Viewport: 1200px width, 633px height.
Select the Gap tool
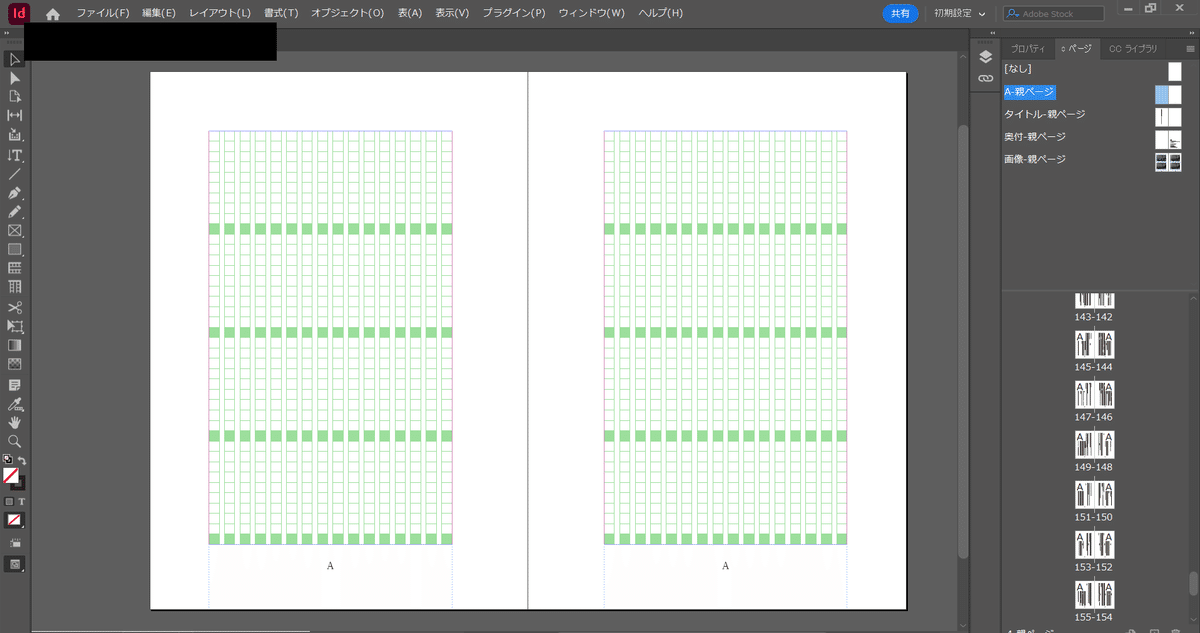pyautogui.click(x=15, y=116)
